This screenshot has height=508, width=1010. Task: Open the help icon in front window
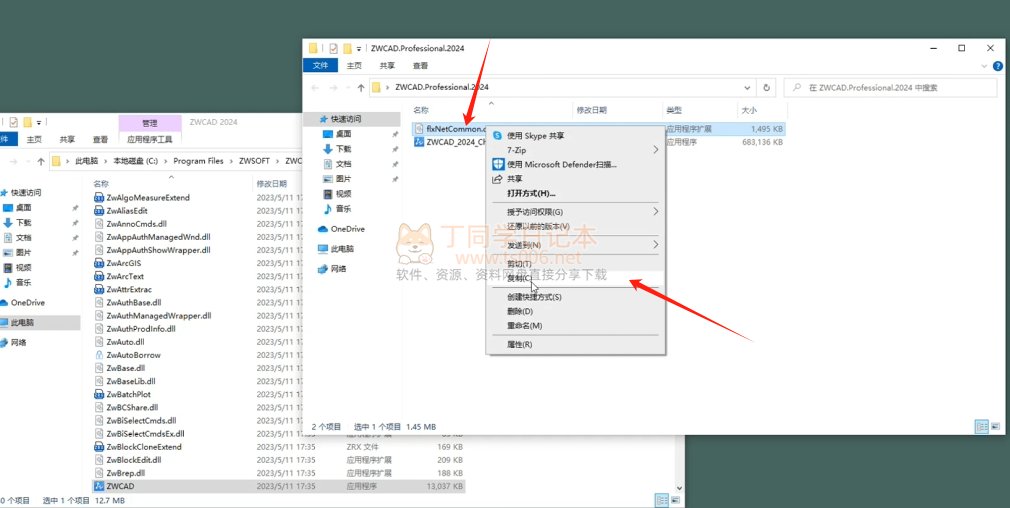997,66
